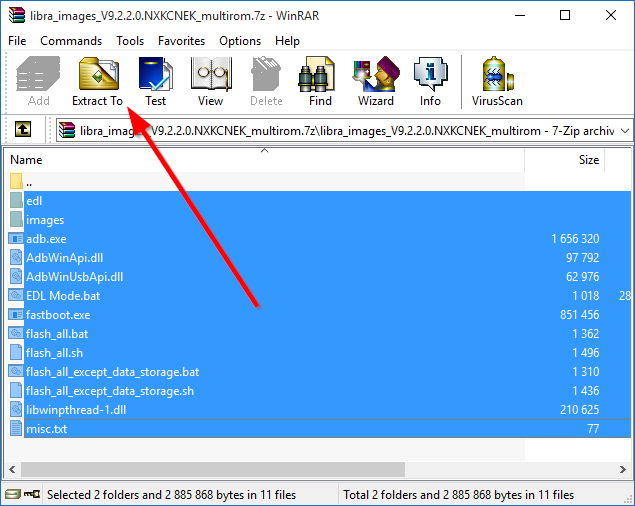
Task: Click the misc.txt file icon
Action: (16, 429)
